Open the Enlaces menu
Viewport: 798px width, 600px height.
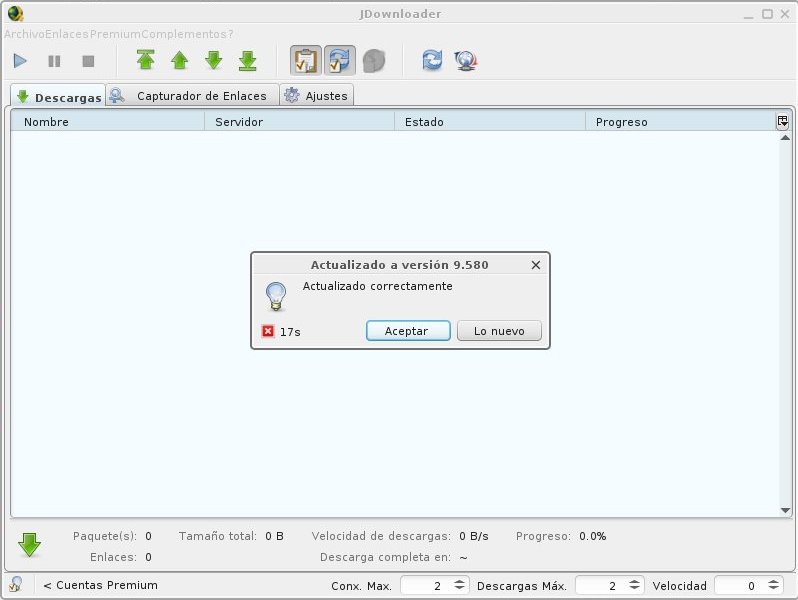coord(67,34)
